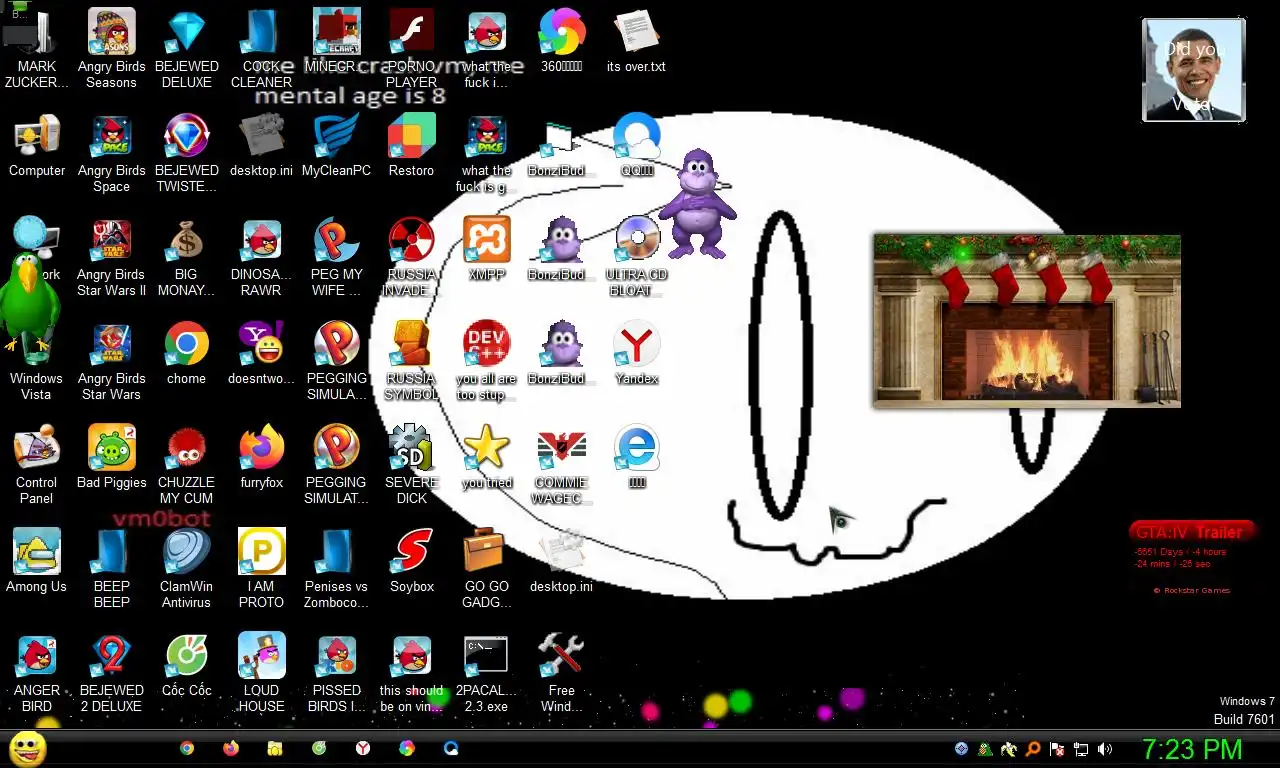
Task: Open the Action Center flag tray icon
Action: point(1057,749)
